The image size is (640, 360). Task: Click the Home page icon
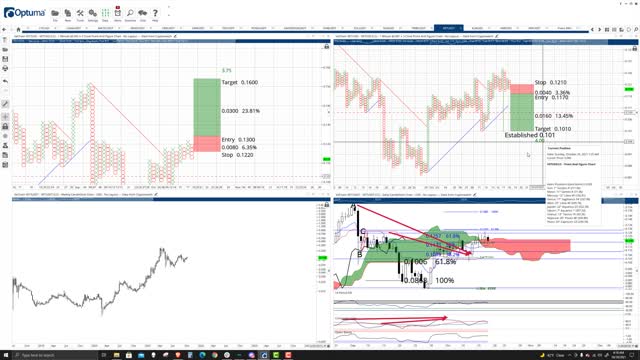[18, 29]
